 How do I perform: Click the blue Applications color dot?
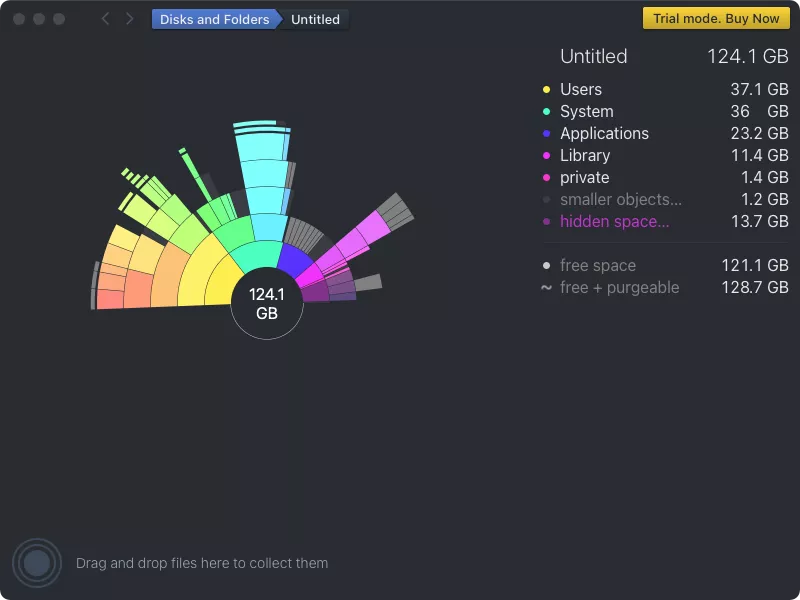pyautogui.click(x=546, y=134)
